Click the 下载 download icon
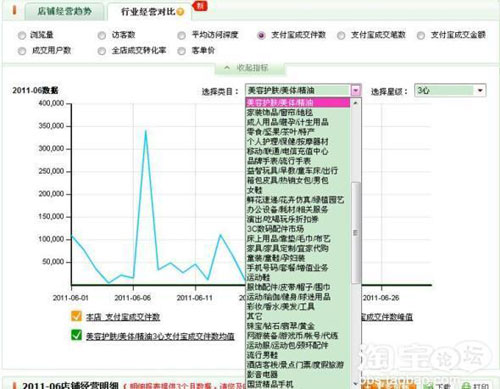 click(x=429, y=386)
